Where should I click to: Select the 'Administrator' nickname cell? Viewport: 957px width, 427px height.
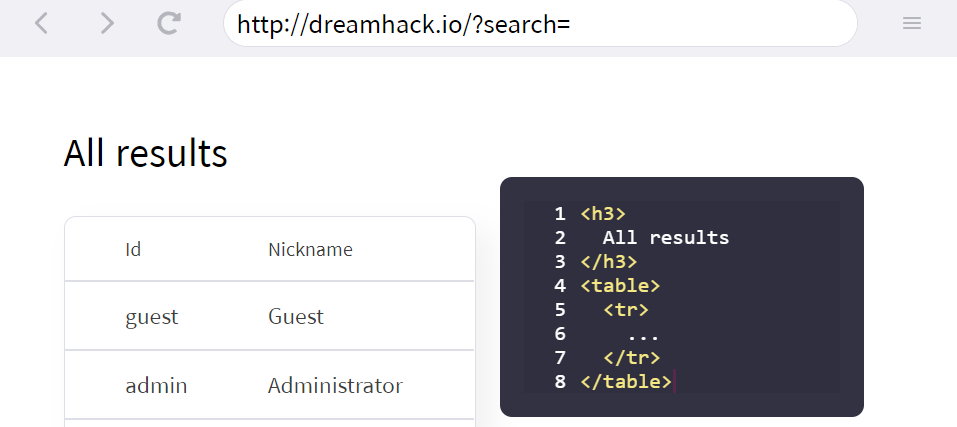coord(335,386)
